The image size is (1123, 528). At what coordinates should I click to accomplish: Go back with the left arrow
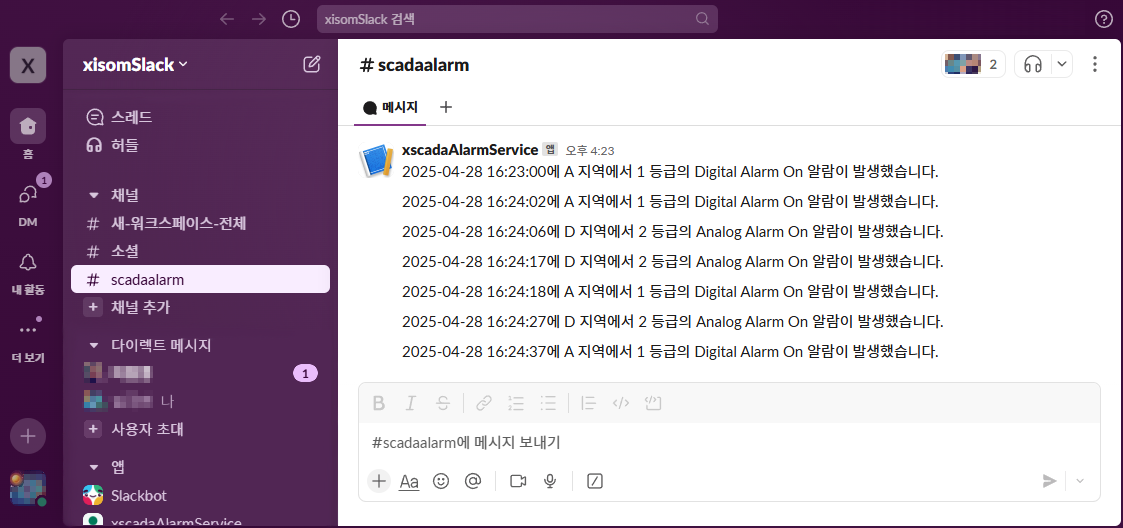[227, 19]
